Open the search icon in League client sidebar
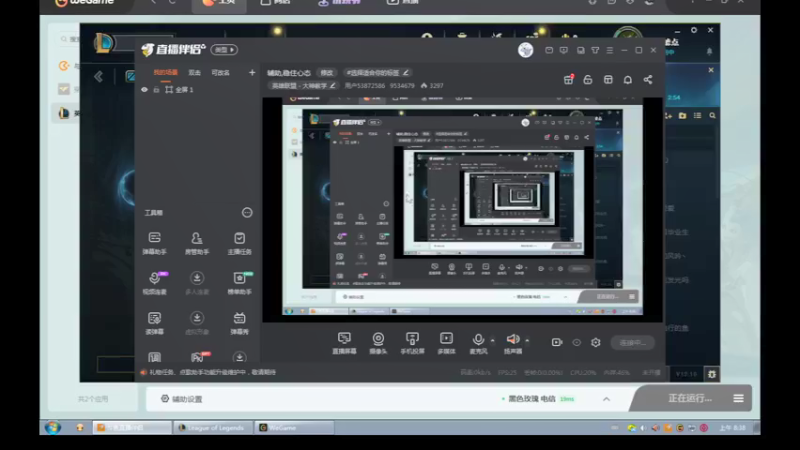The image size is (800, 450). coord(712,116)
